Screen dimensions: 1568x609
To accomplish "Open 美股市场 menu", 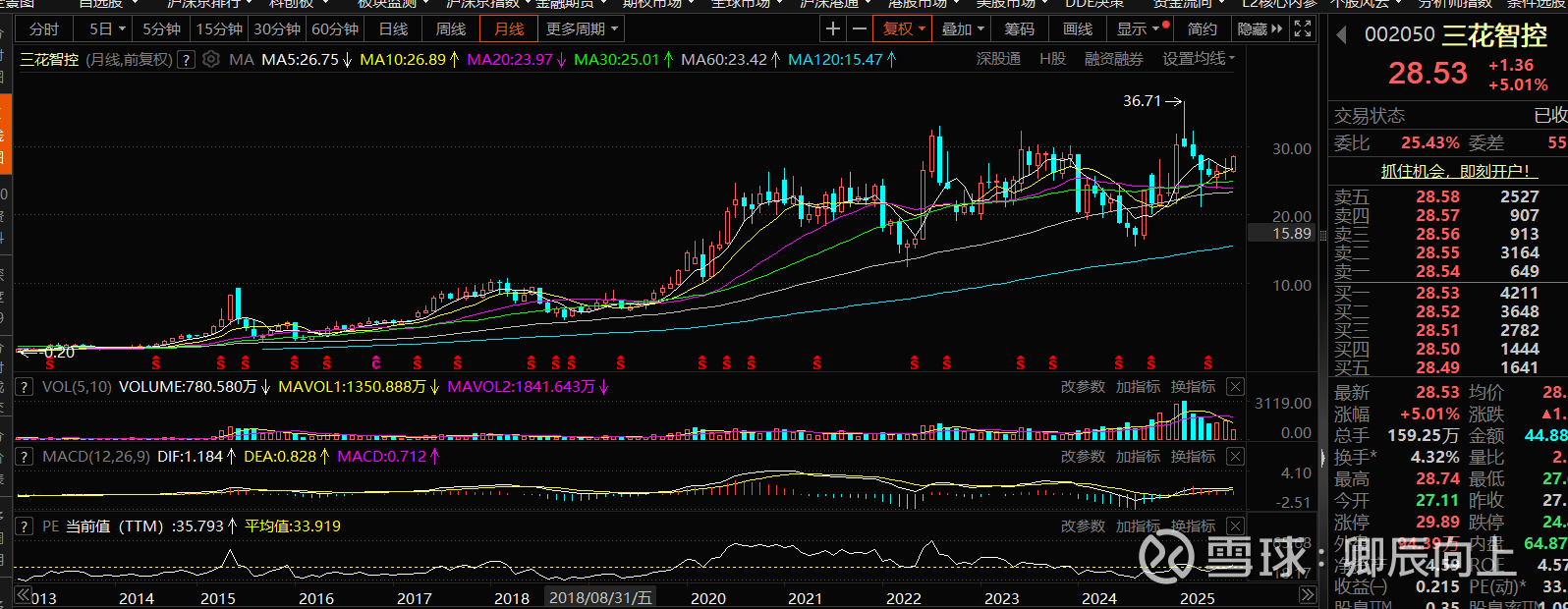I will (1013, 4).
